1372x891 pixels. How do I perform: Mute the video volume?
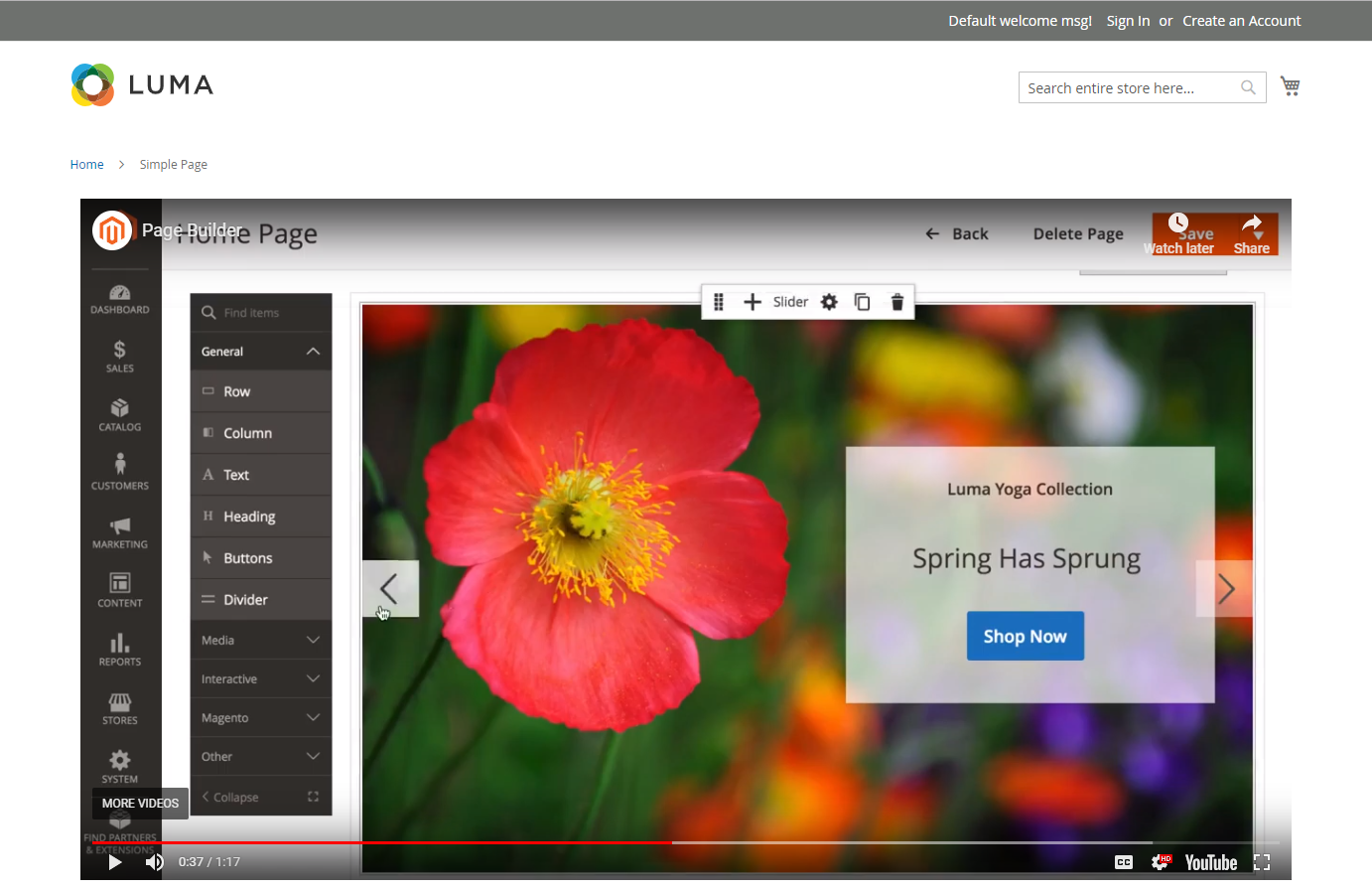[154, 862]
